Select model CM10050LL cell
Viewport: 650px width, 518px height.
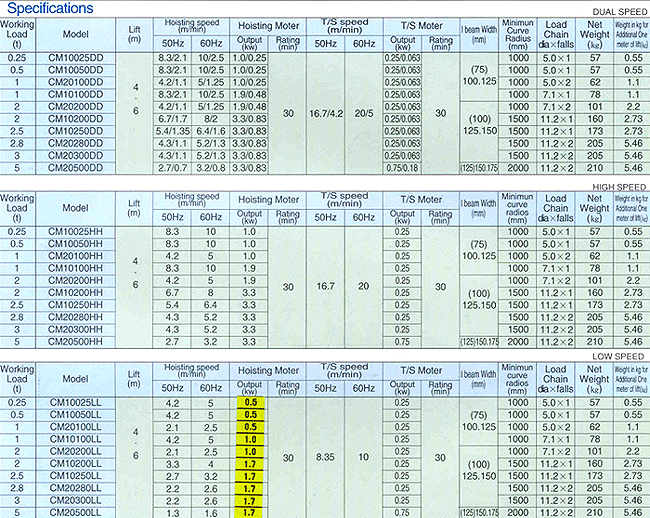[x=75, y=415]
